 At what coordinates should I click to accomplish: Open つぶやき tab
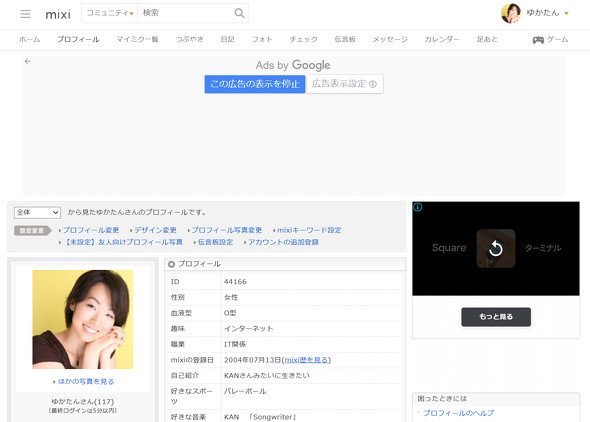[190, 39]
